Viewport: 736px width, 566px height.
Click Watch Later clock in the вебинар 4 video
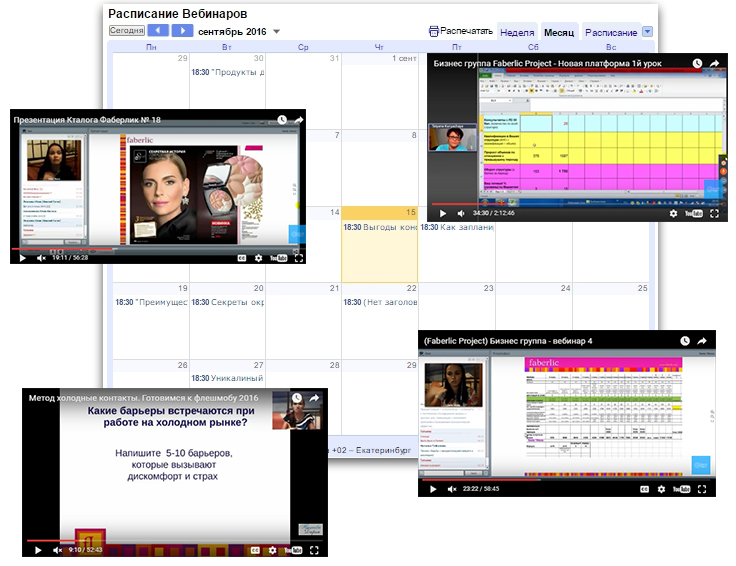(x=685, y=341)
